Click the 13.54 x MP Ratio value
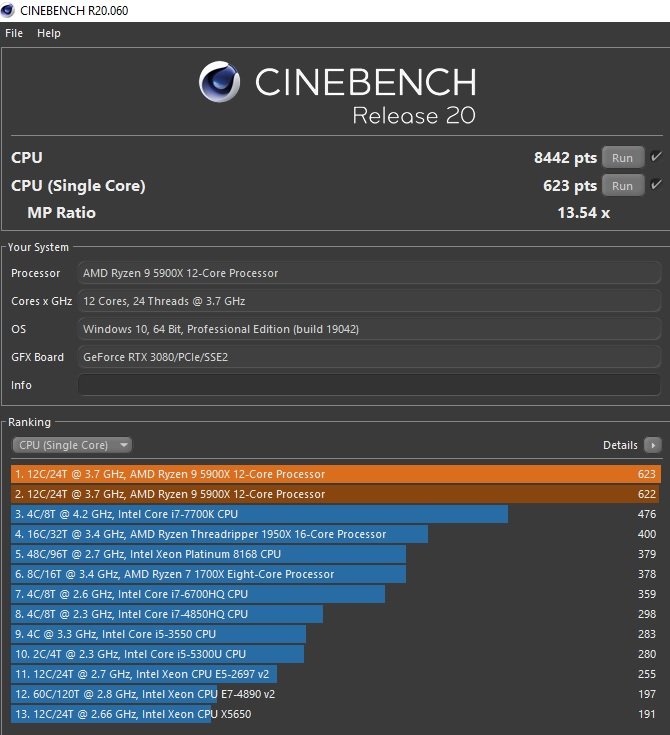Screen dimensions: 670x735 [584, 213]
